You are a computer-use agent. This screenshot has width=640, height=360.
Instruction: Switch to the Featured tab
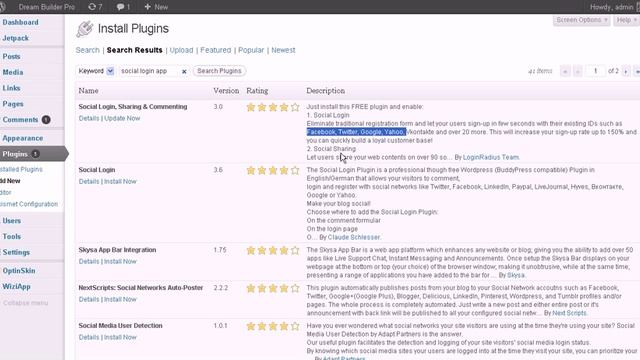pos(216,50)
